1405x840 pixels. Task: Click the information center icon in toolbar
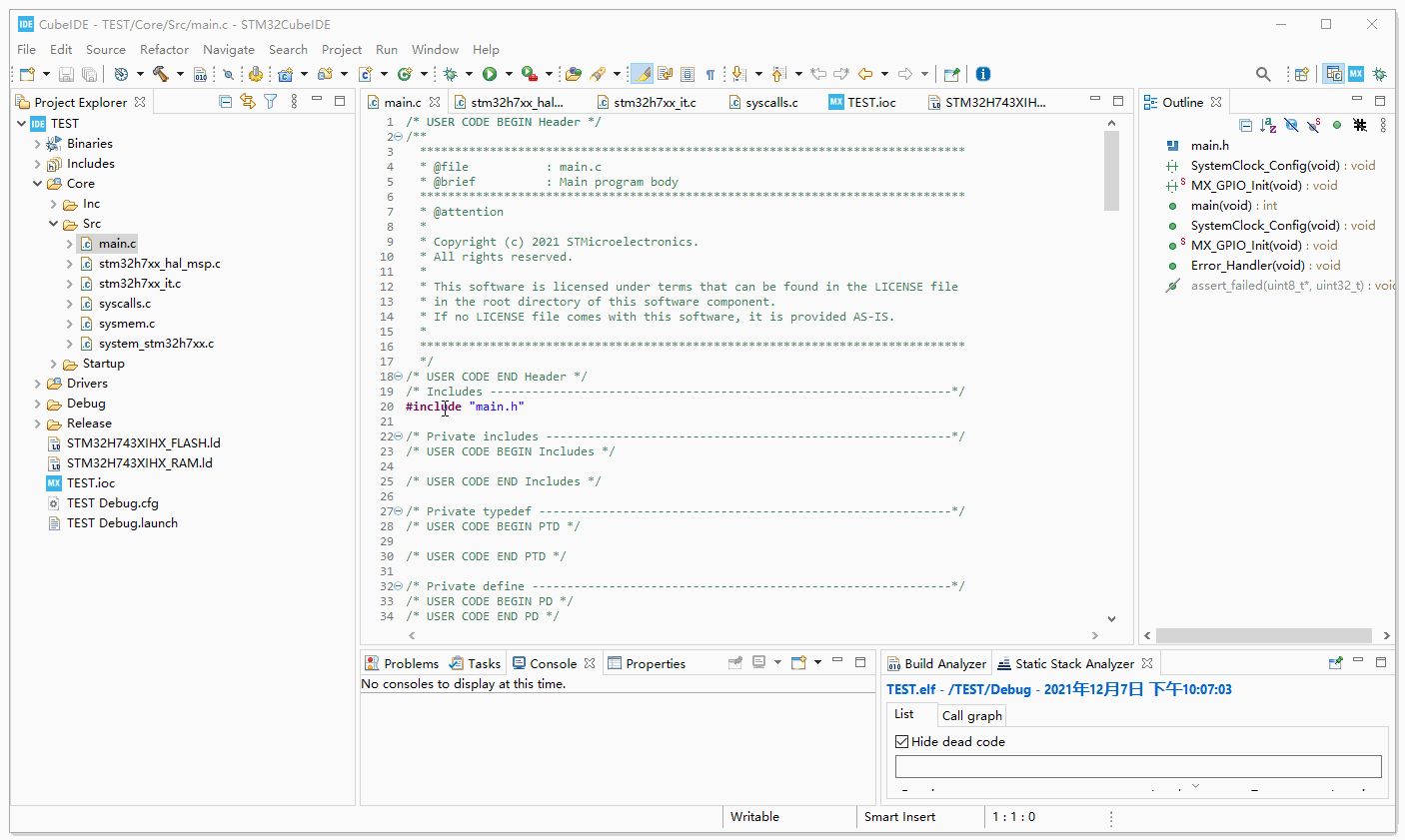coord(983,74)
